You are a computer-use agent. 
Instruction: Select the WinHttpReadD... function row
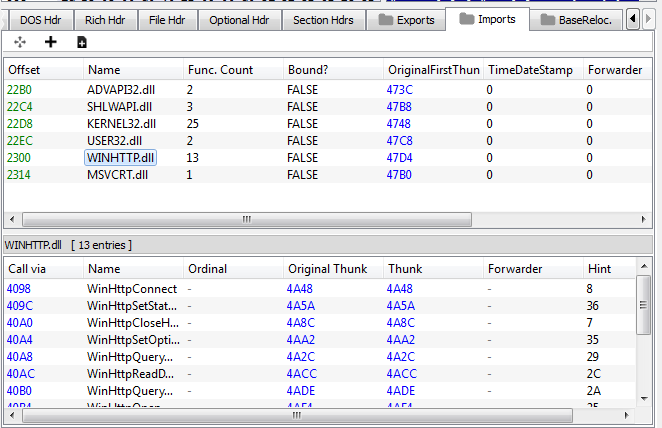[320, 374]
